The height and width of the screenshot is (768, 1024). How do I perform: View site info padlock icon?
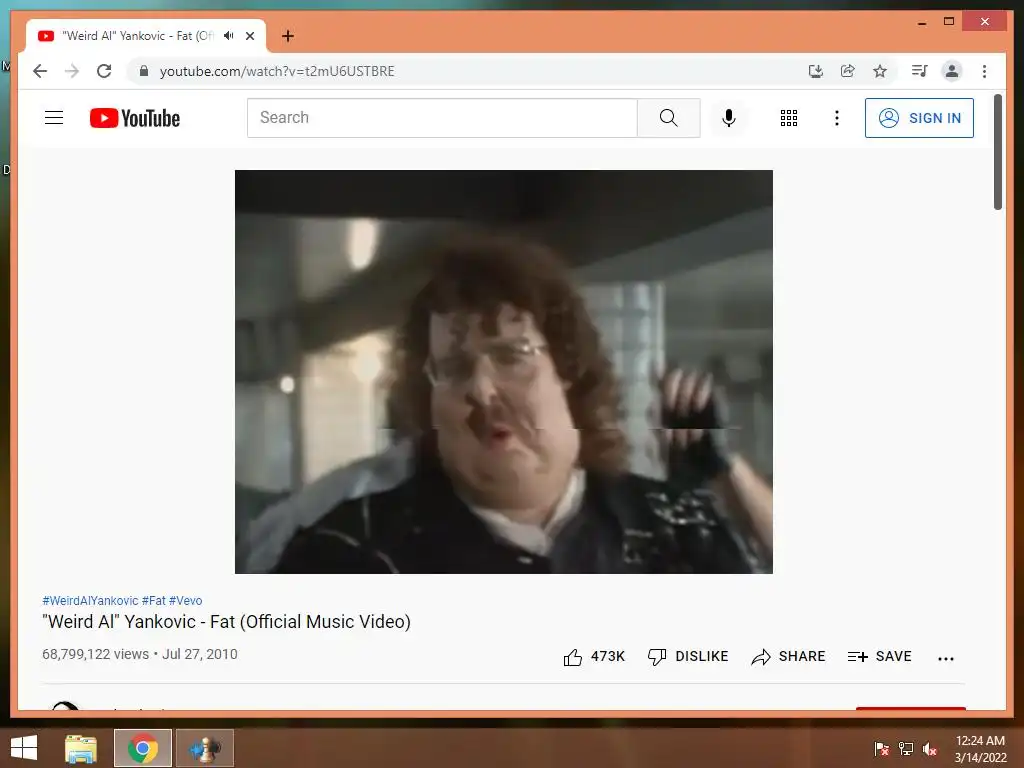tap(144, 71)
